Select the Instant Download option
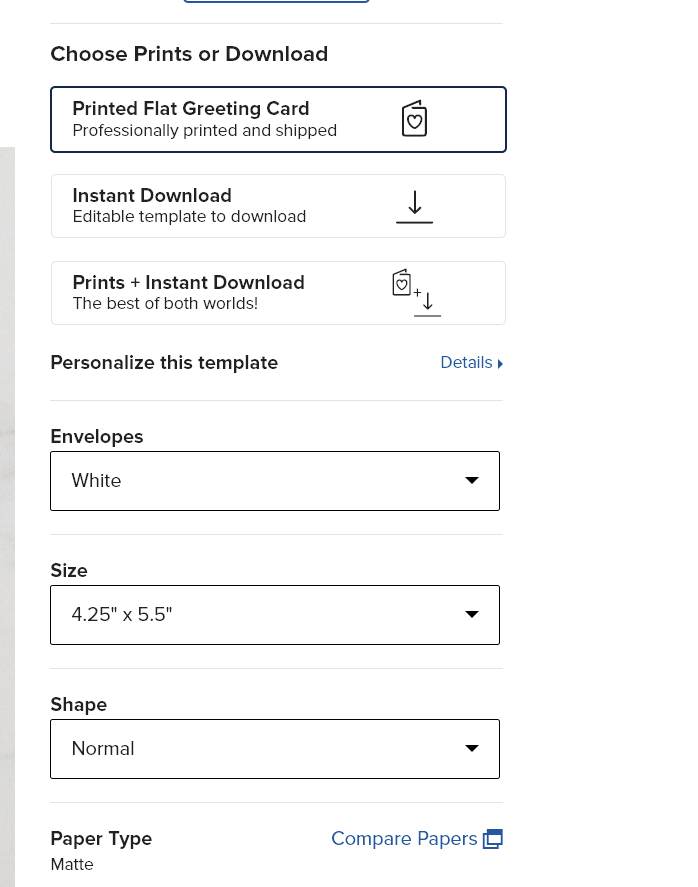The height and width of the screenshot is (887, 698). [278, 206]
